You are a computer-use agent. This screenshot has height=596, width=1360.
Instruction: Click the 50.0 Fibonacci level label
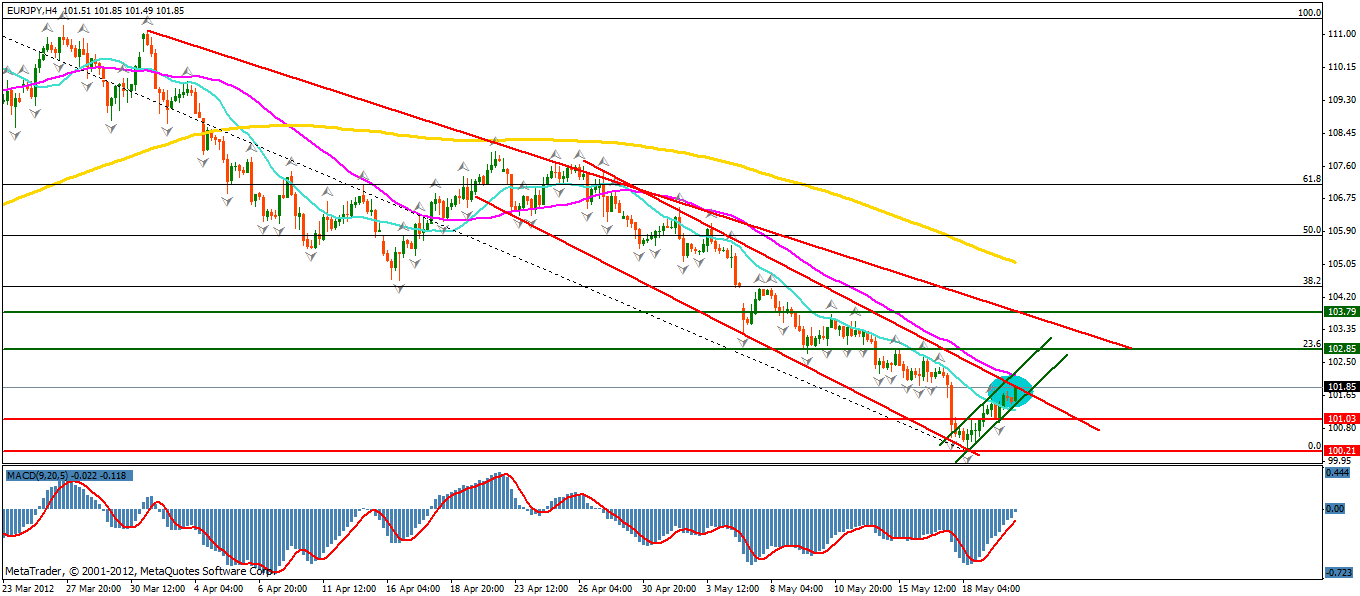click(1312, 229)
